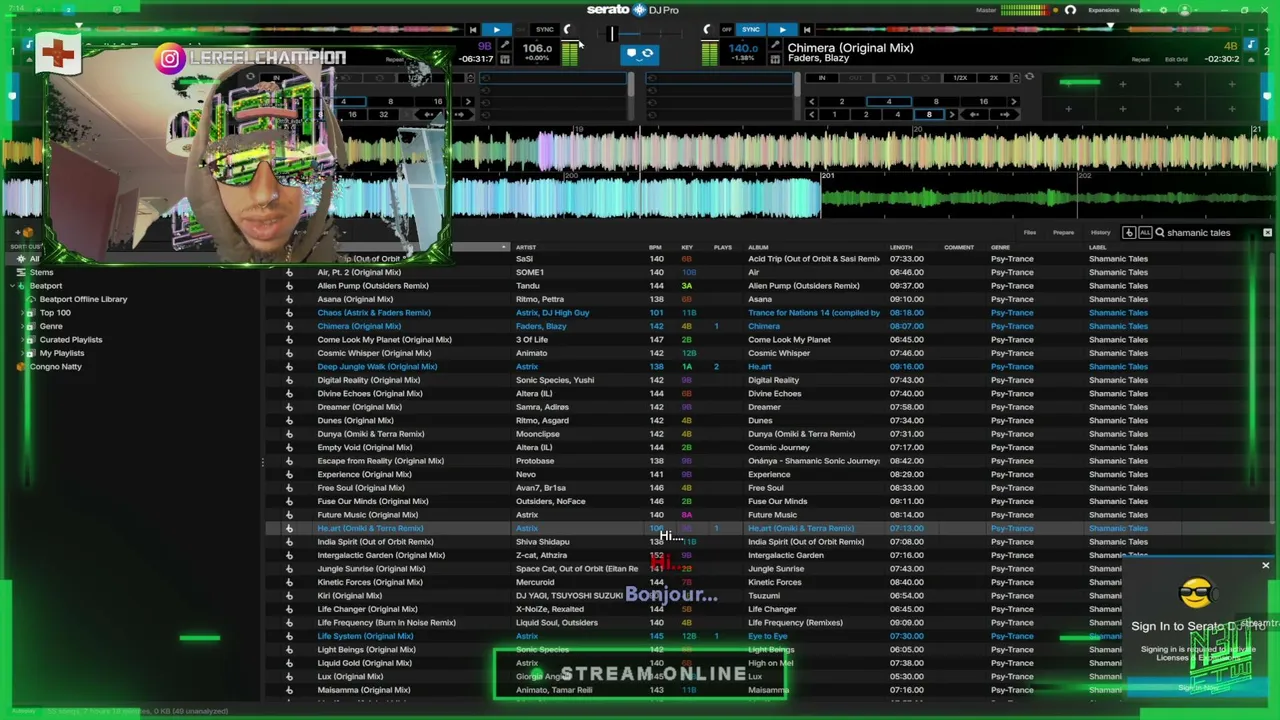Click Edit Grid on the right deck
The width and height of the screenshot is (1280, 720).
[1177, 60]
